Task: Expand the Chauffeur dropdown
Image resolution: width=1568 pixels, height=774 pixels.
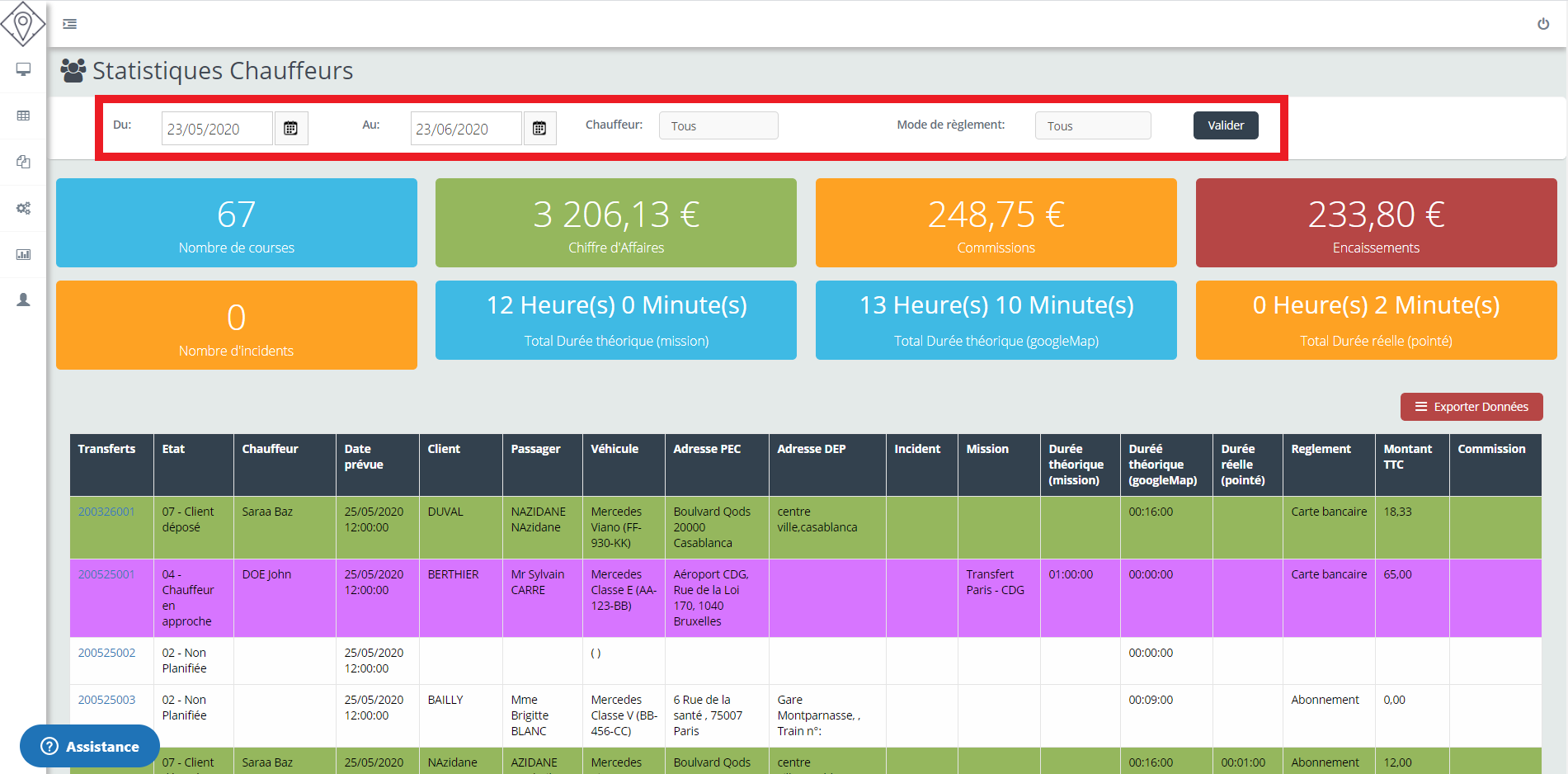Action: coord(718,126)
